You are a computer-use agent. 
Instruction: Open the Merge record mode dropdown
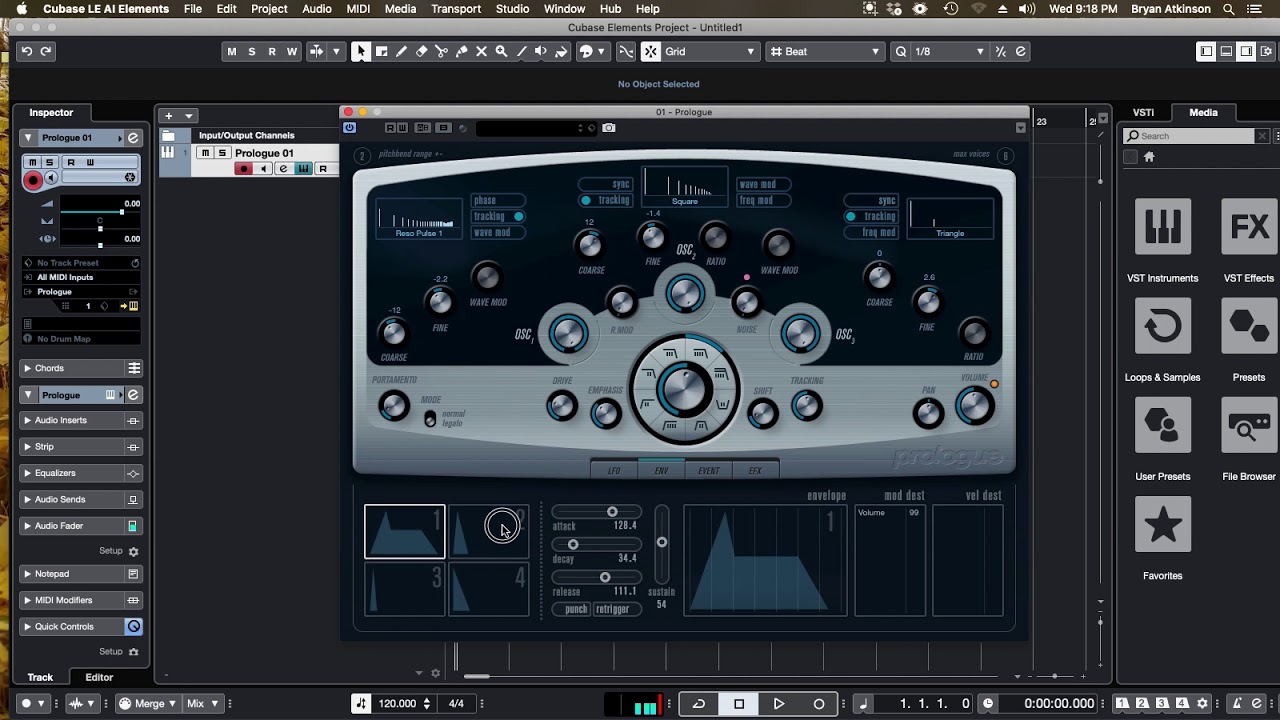(148, 704)
